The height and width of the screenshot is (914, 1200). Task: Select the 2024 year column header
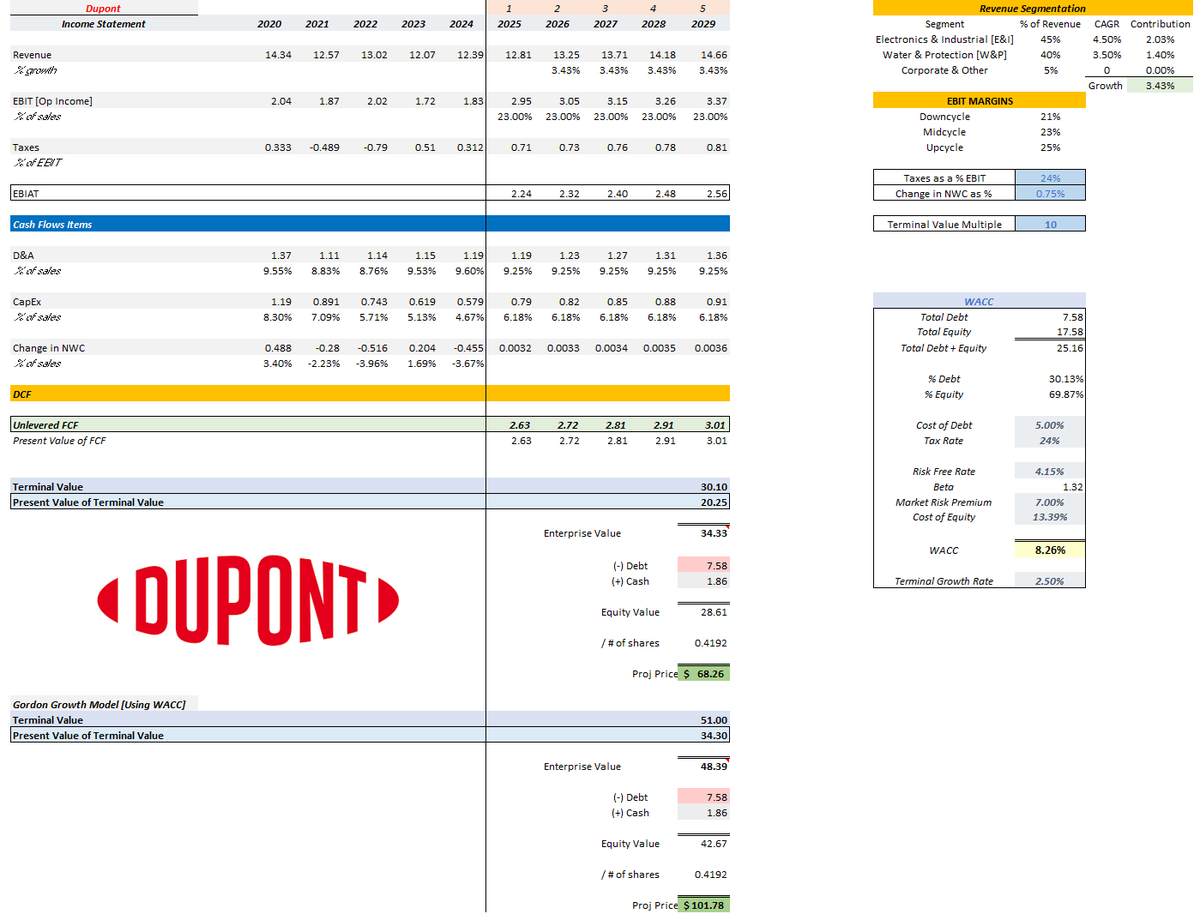tap(462, 24)
